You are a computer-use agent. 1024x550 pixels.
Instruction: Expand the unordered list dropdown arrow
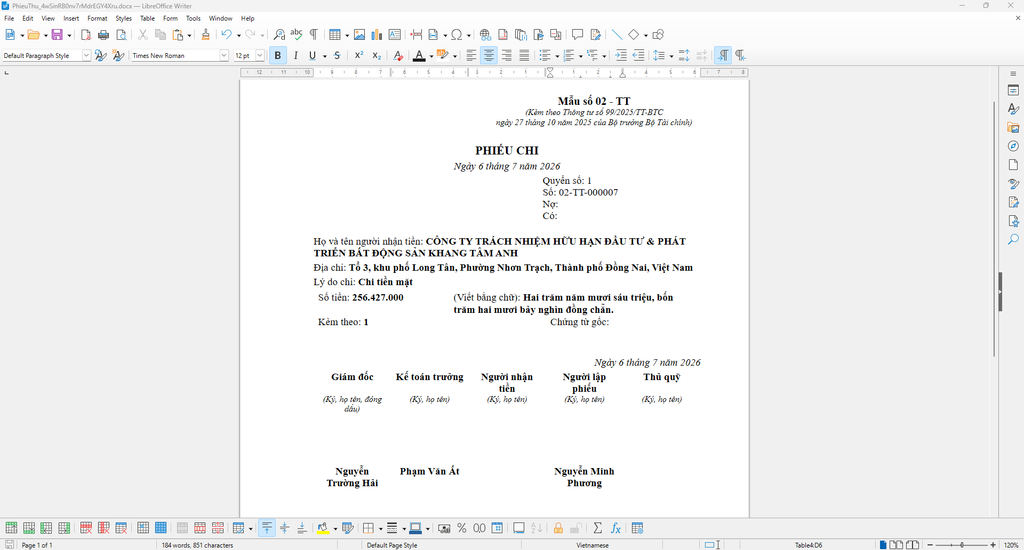(557, 56)
